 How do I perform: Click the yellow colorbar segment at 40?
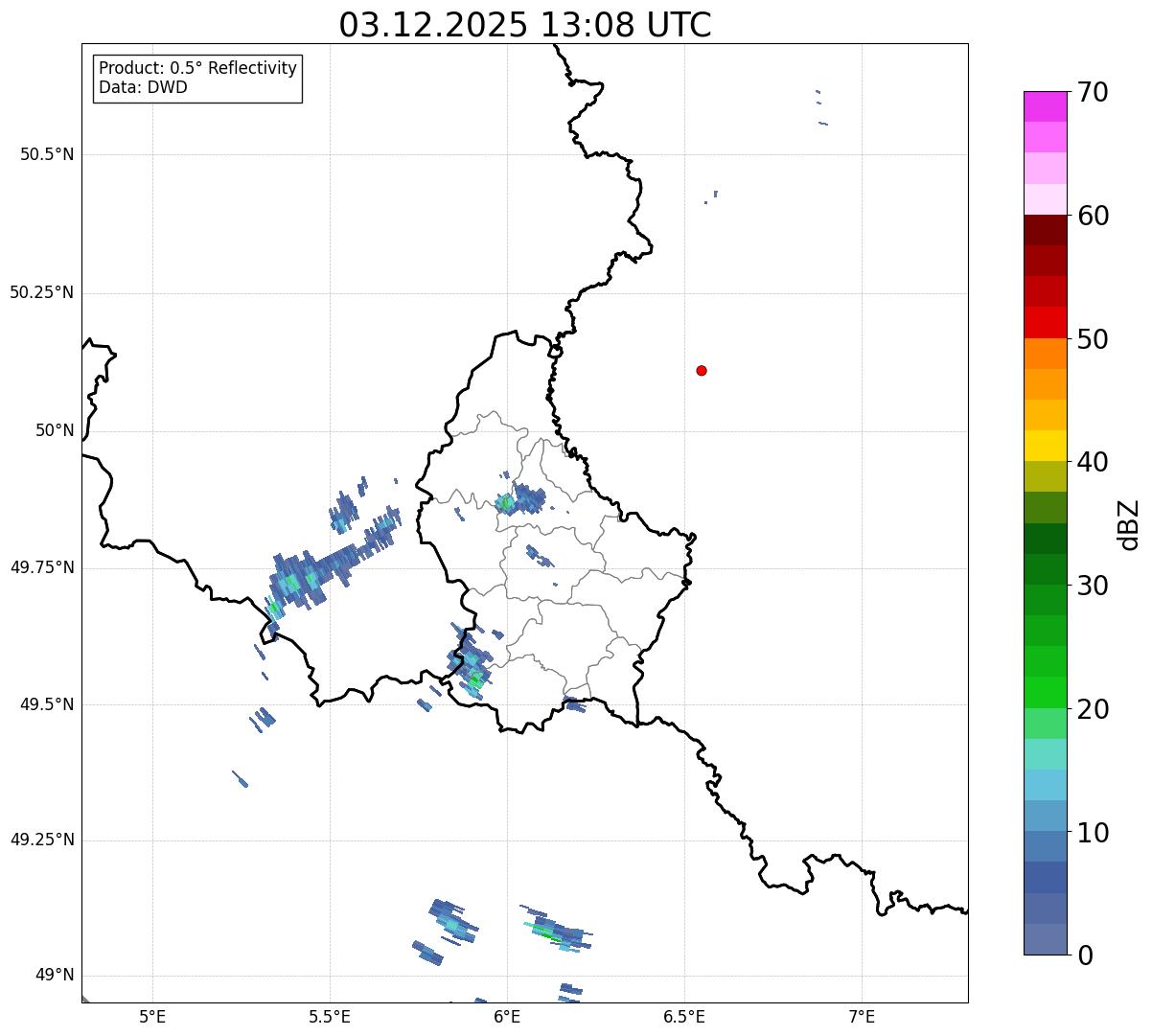coord(1045,446)
